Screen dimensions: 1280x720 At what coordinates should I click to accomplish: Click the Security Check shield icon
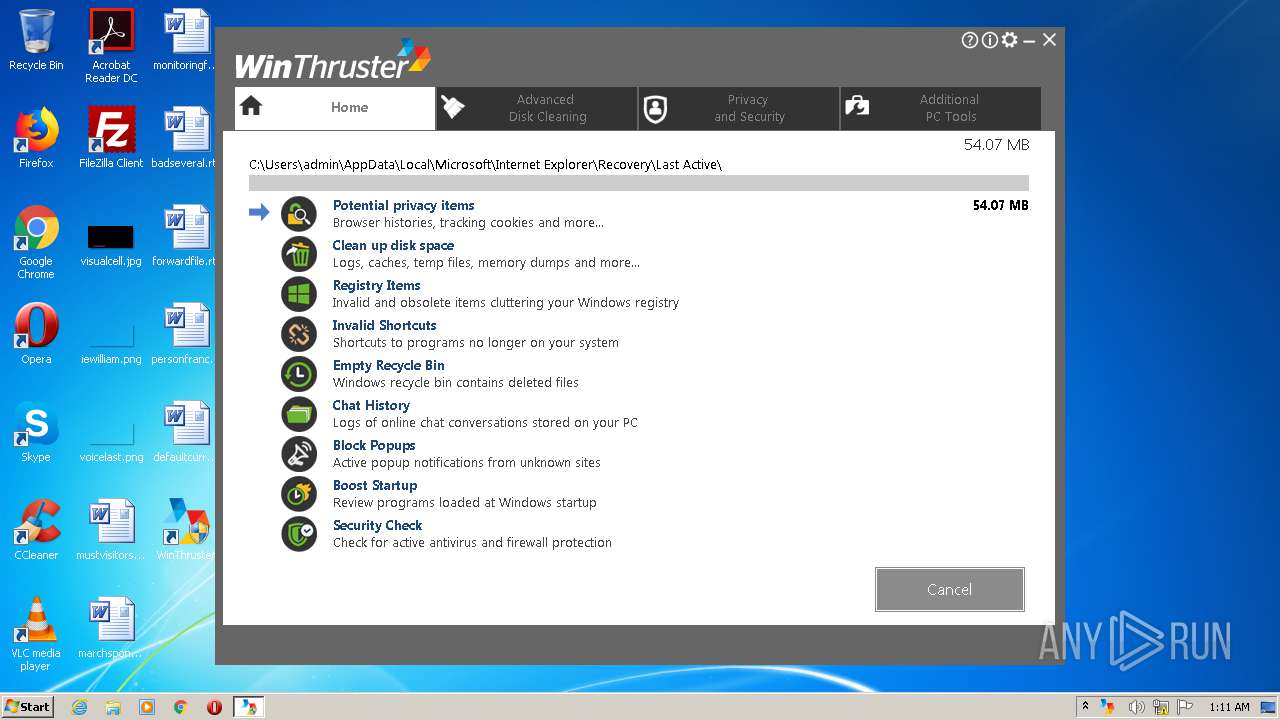pyautogui.click(x=299, y=534)
